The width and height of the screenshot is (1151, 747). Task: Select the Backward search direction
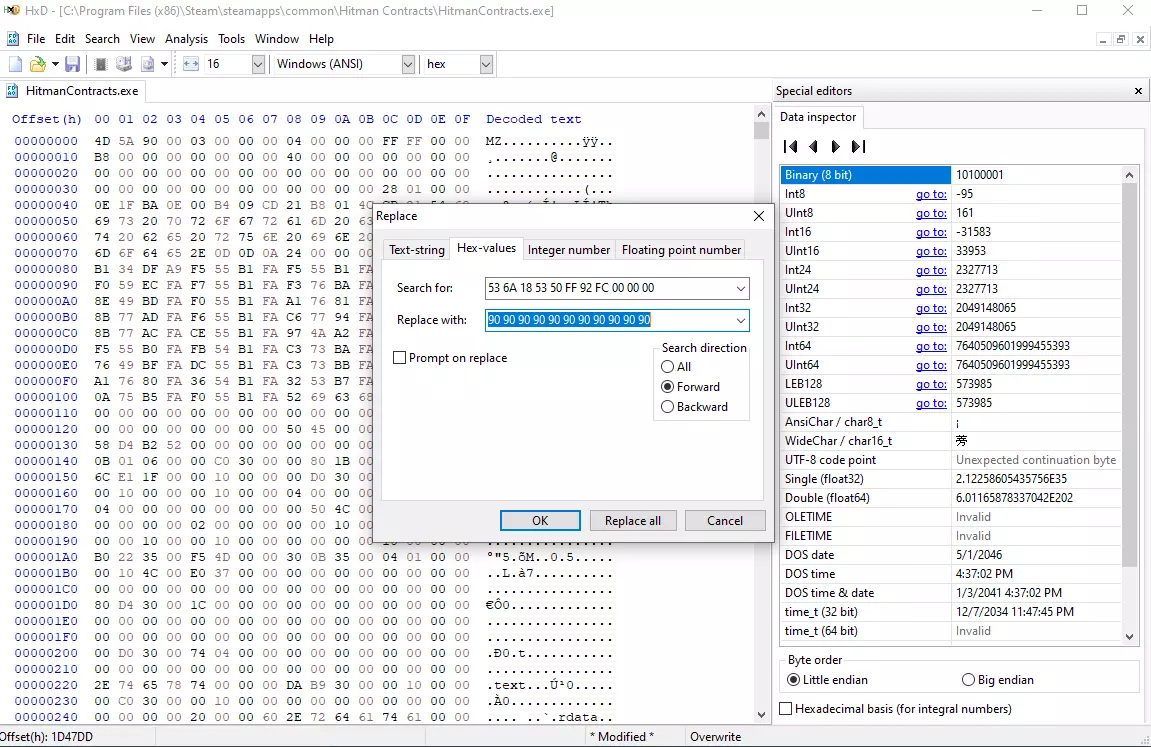pos(694,407)
